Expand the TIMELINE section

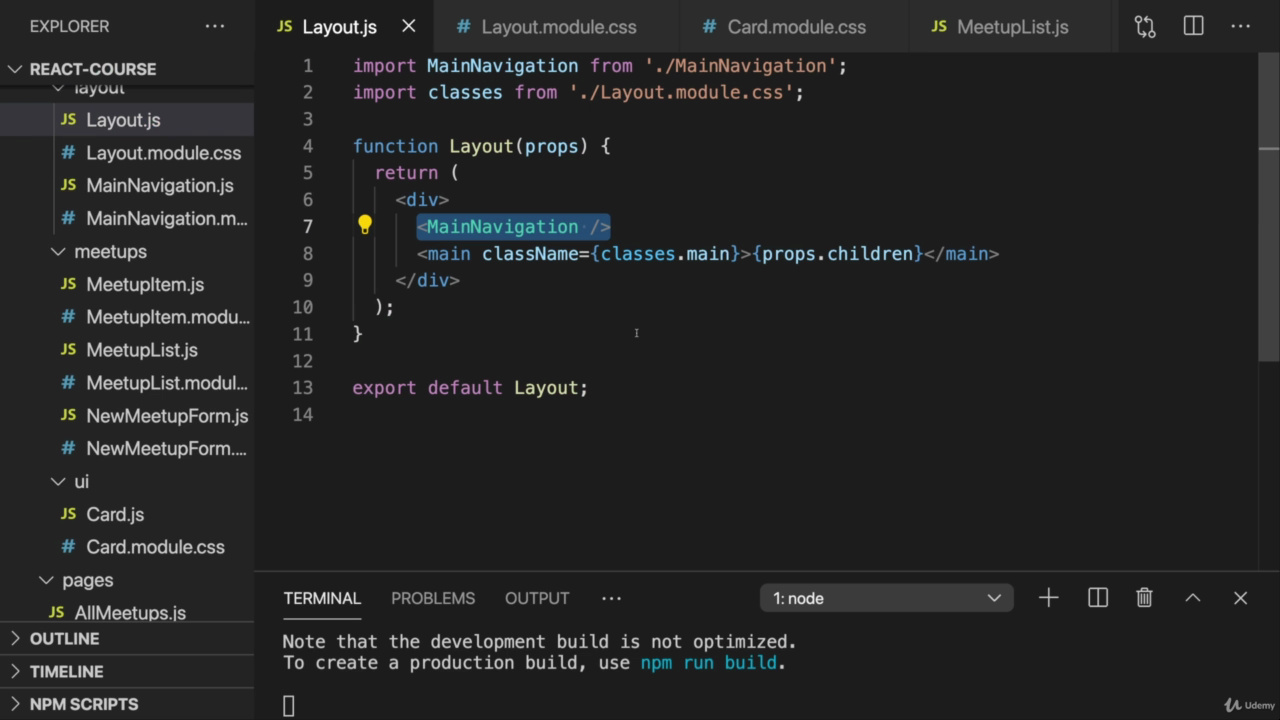(x=66, y=672)
